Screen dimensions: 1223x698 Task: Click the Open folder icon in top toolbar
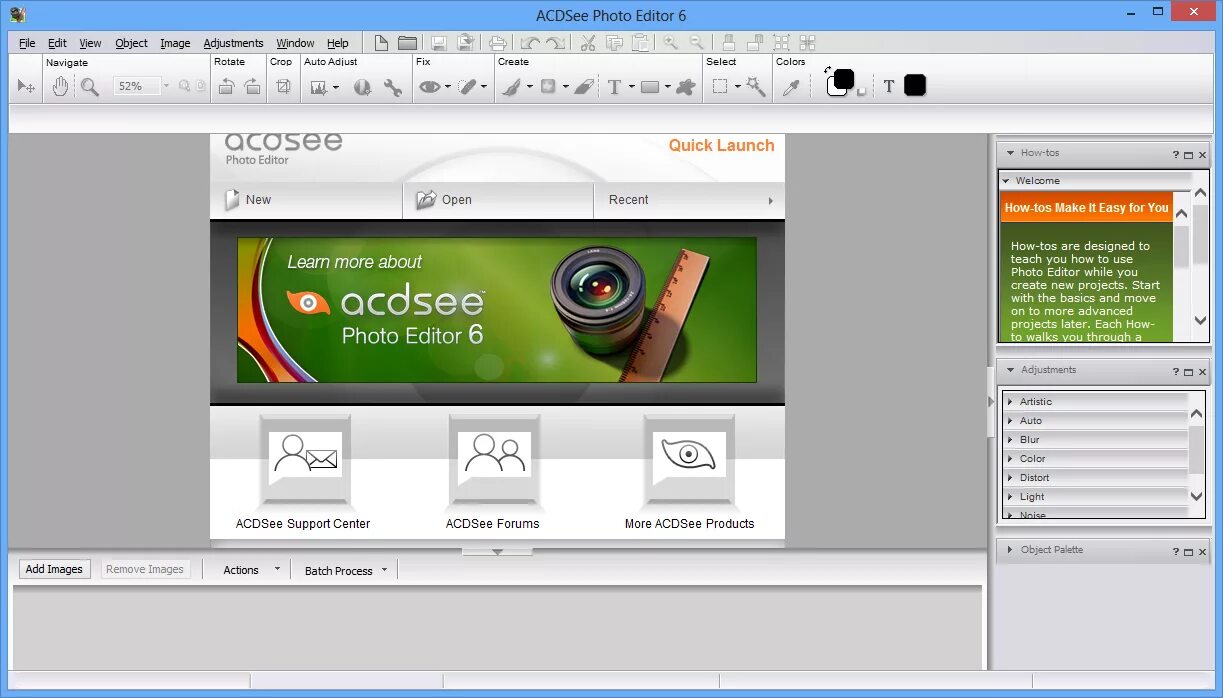(407, 43)
